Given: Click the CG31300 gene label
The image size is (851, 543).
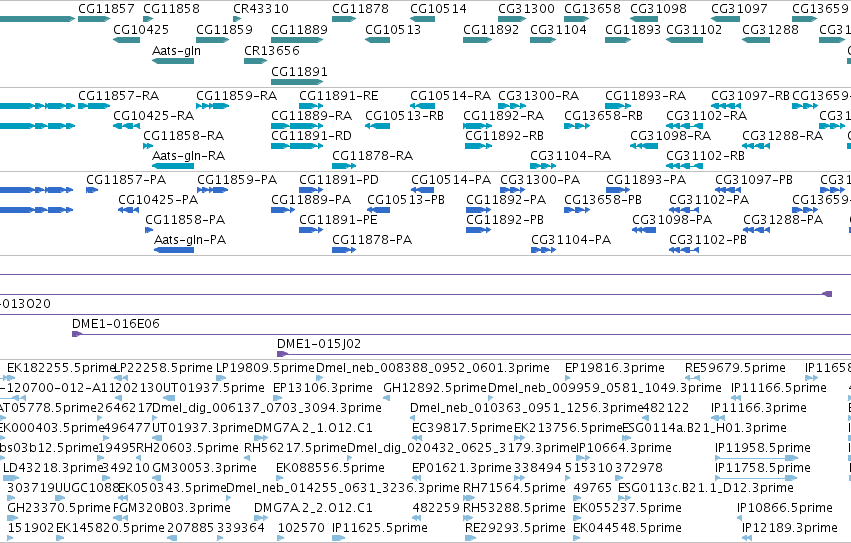Looking at the screenshot, I should coord(526,9).
